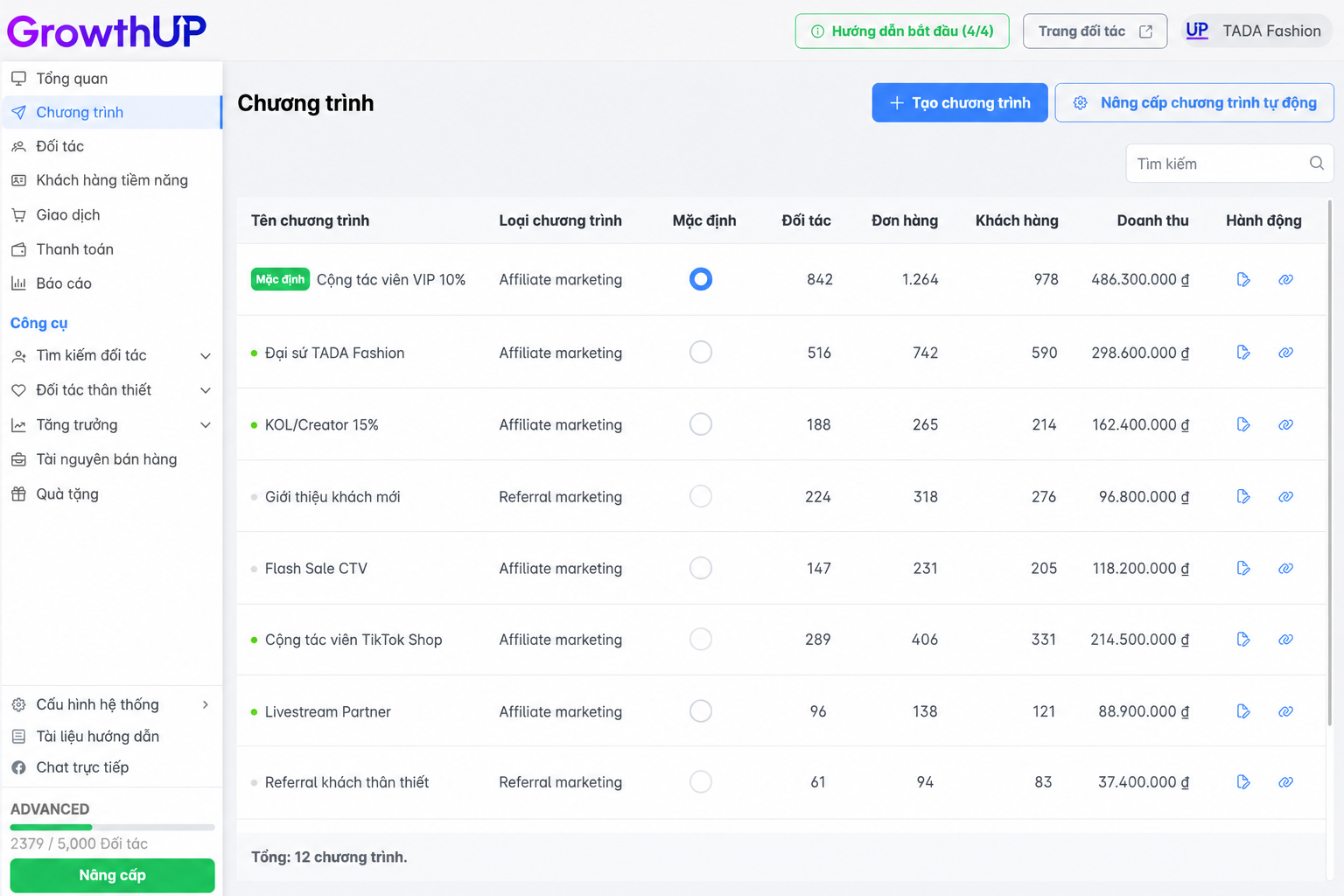The height and width of the screenshot is (896, 1344).
Task: Expand Đối tác thân thiết submenu
Action: pyautogui.click(x=206, y=390)
